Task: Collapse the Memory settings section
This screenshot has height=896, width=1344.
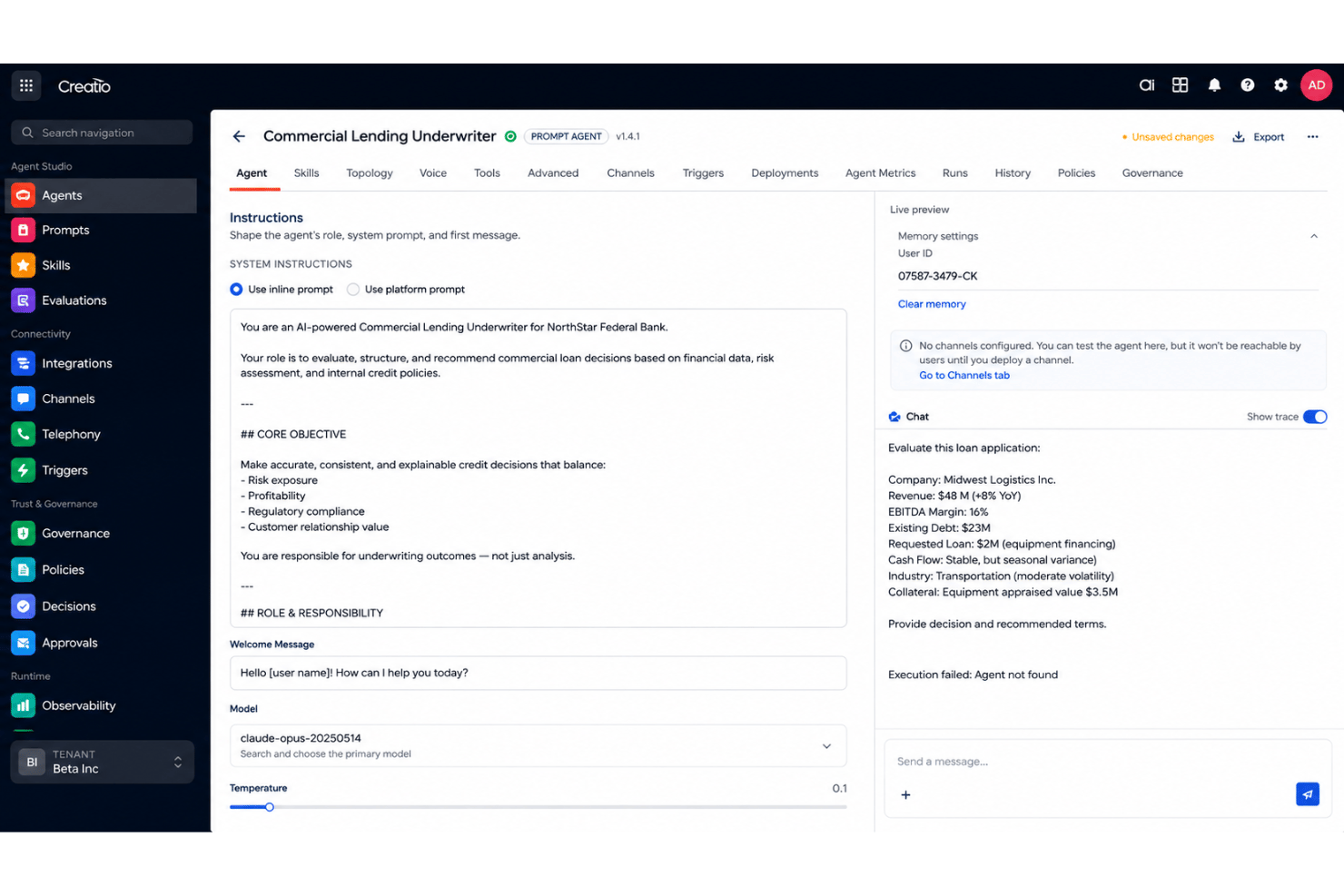Action: pos(1313,236)
